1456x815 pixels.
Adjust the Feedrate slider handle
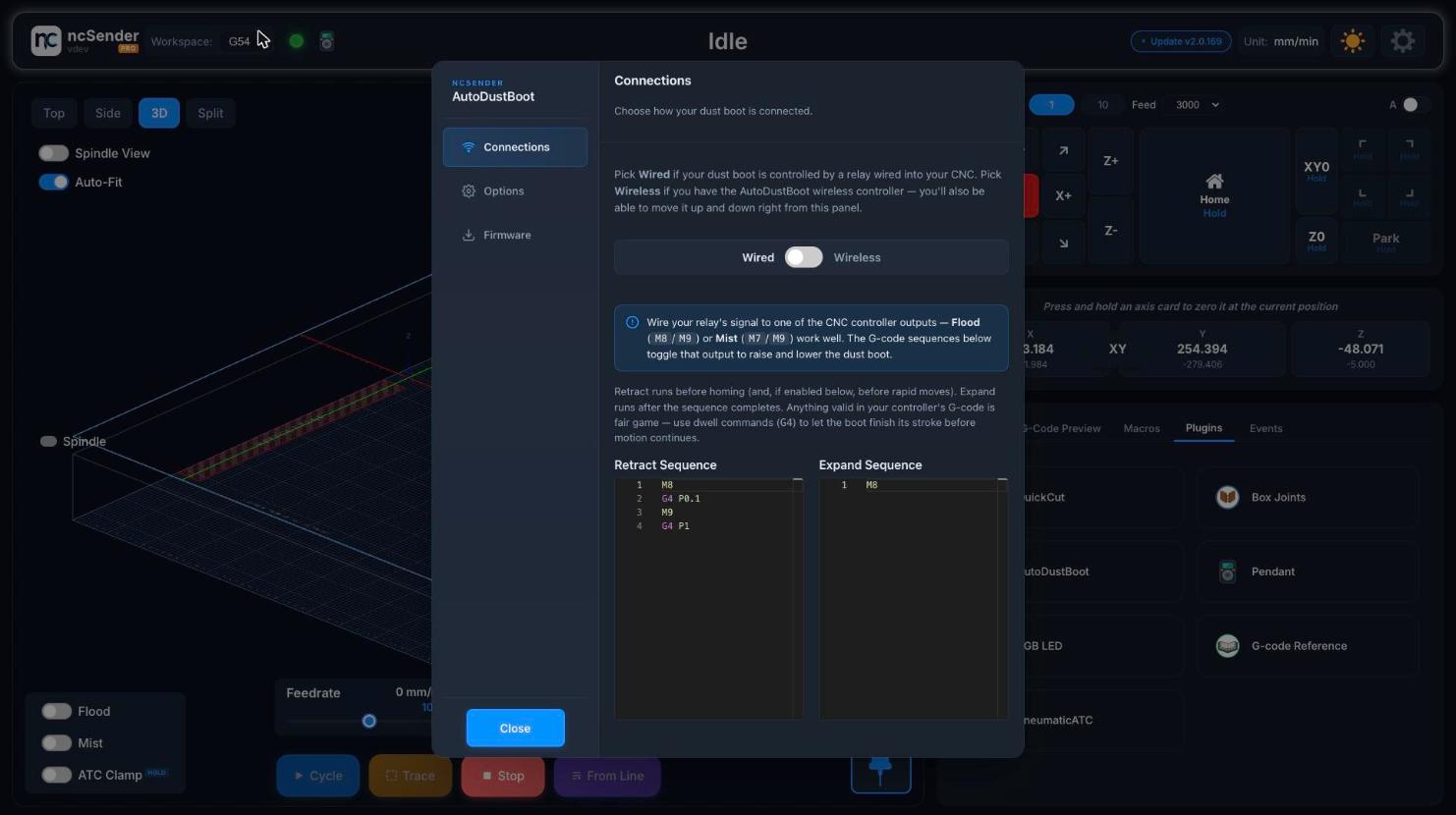tap(369, 721)
